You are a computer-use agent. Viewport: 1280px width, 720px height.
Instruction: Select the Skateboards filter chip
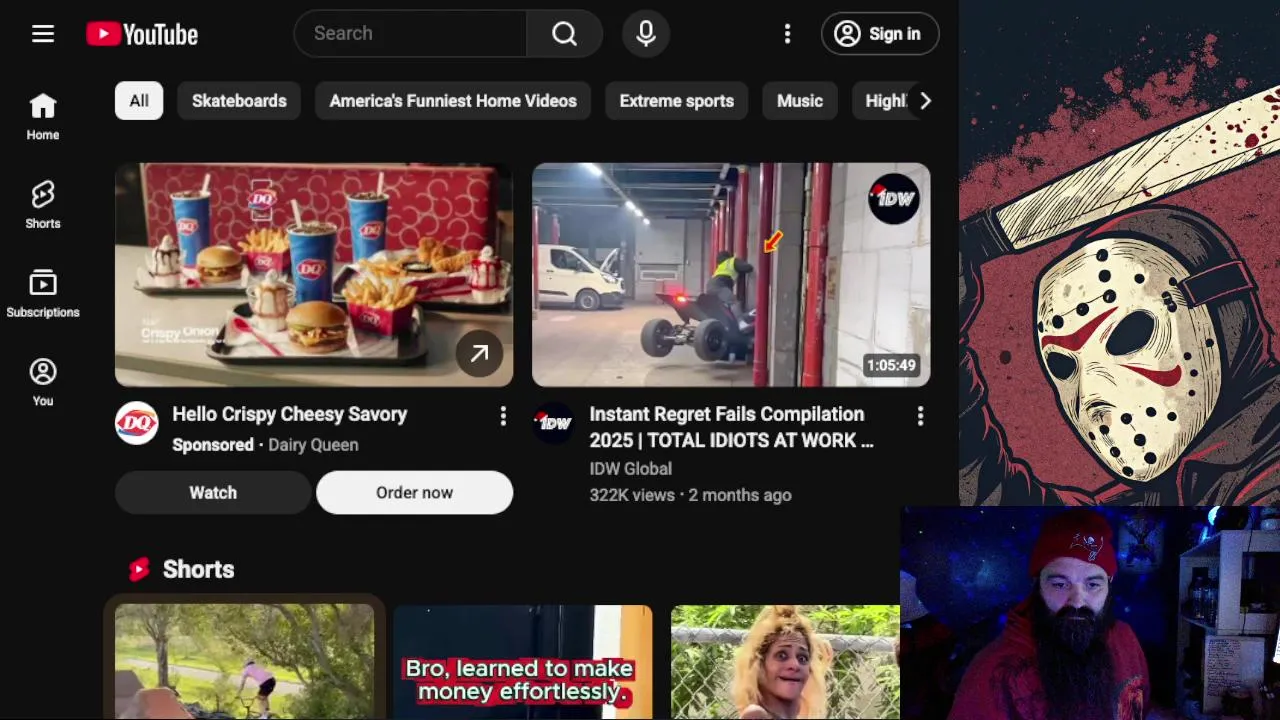239,101
